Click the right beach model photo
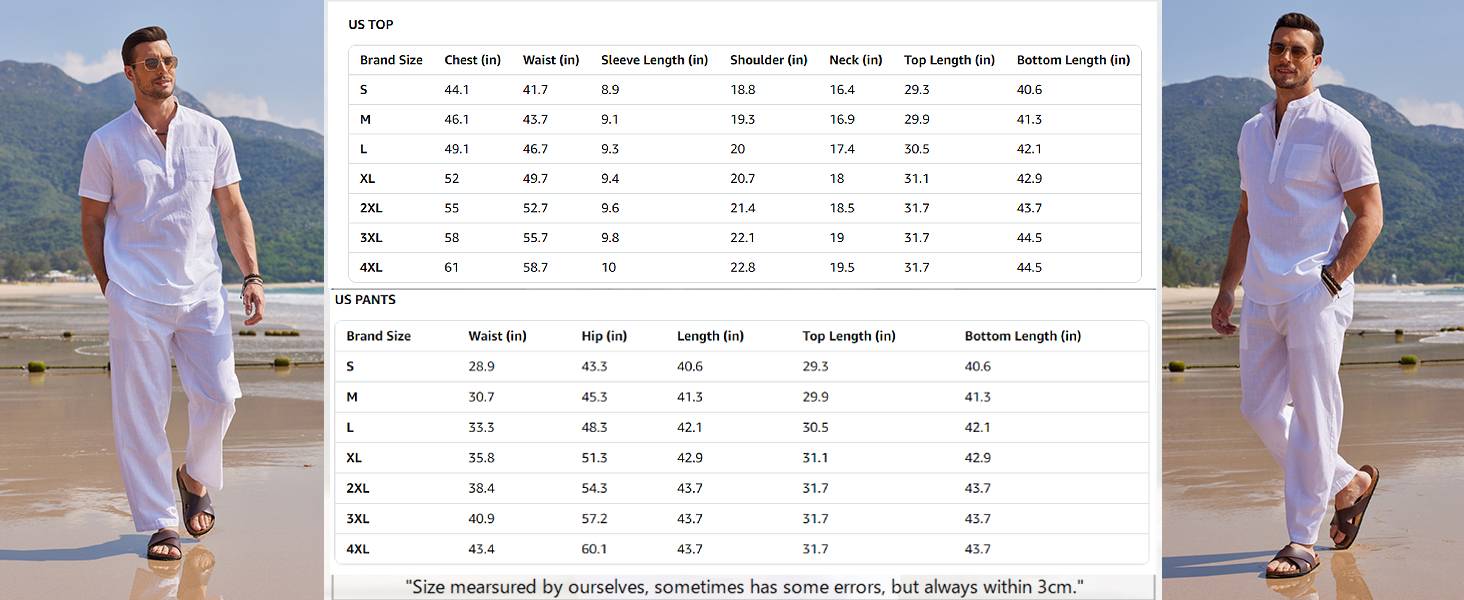 pyautogui.click(x=1313, y=300)
